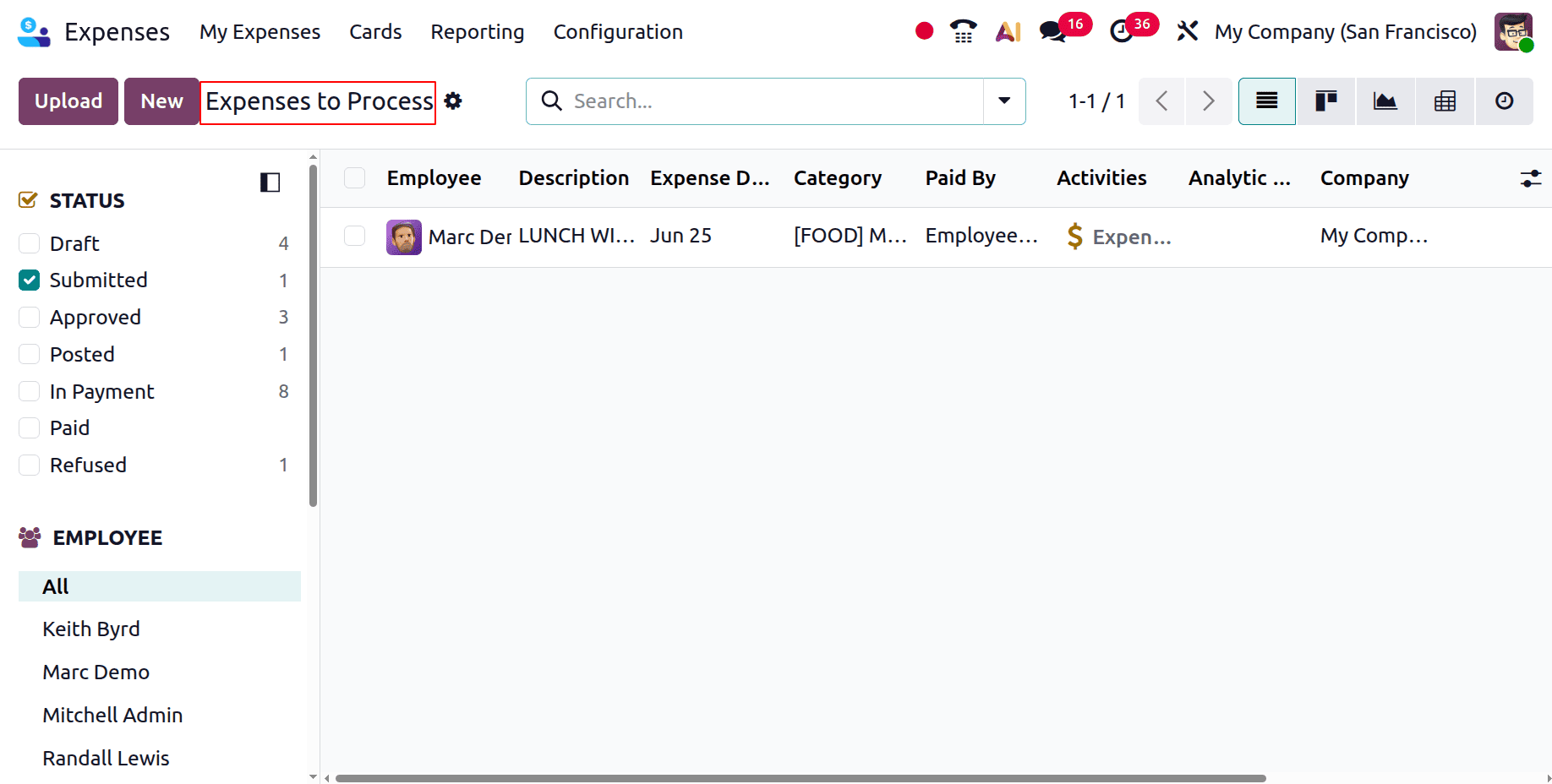Open the AI assistant icon
This screenshot has width=1552, height=784.
pos(1008,31)
